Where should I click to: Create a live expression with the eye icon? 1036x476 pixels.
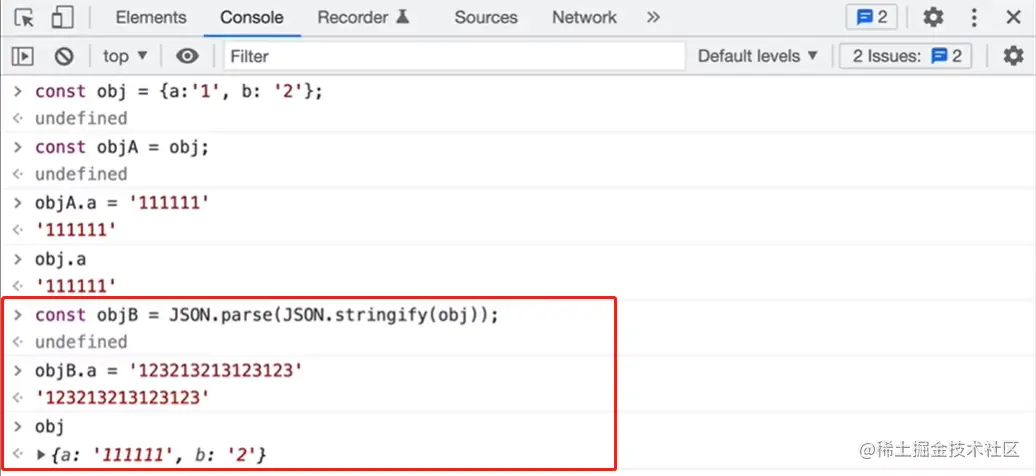coord(187,56)
